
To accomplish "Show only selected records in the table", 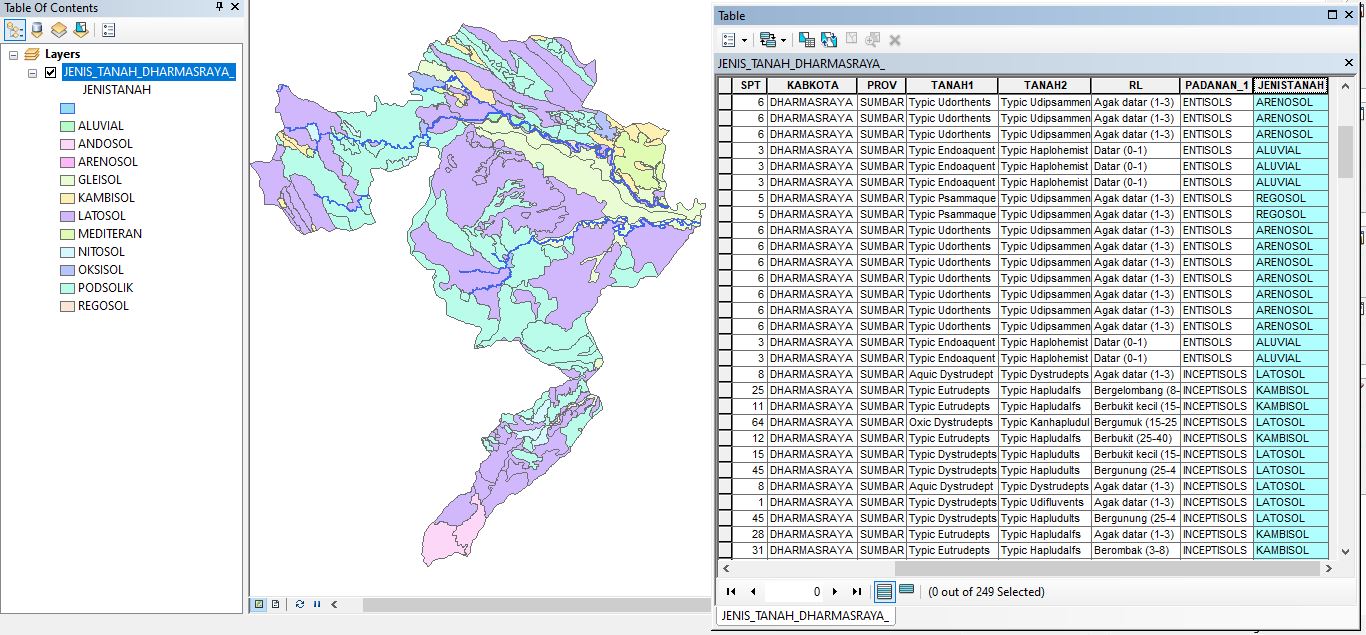I will [x=906, y=592].
